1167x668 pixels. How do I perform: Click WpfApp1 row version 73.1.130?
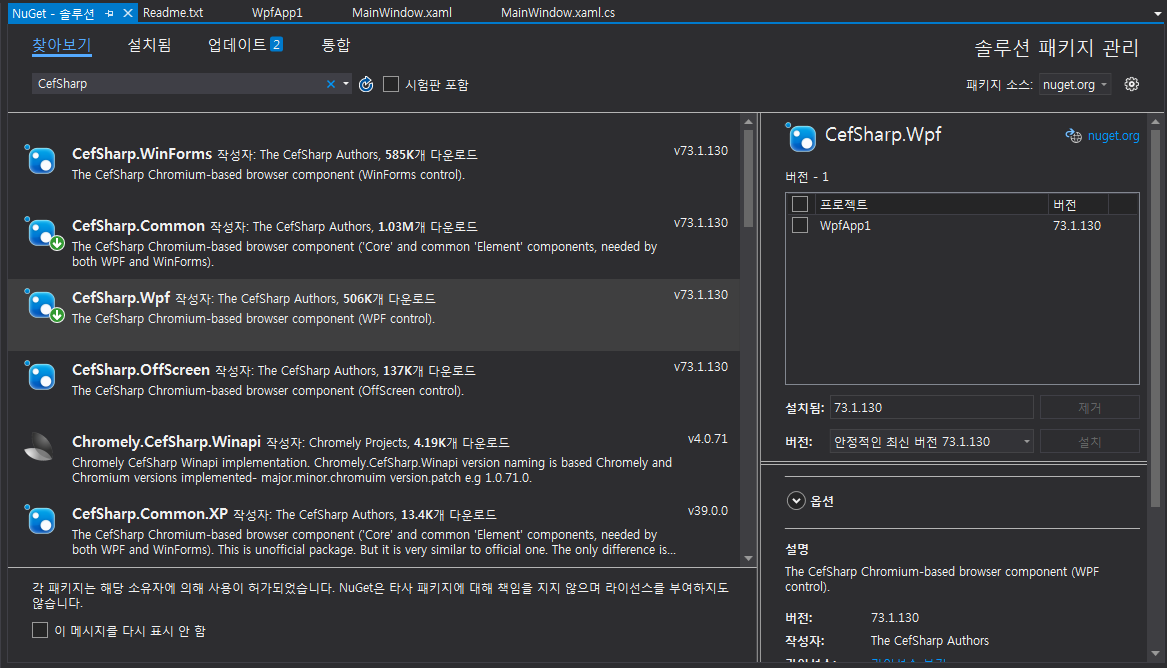point(1077,225)
